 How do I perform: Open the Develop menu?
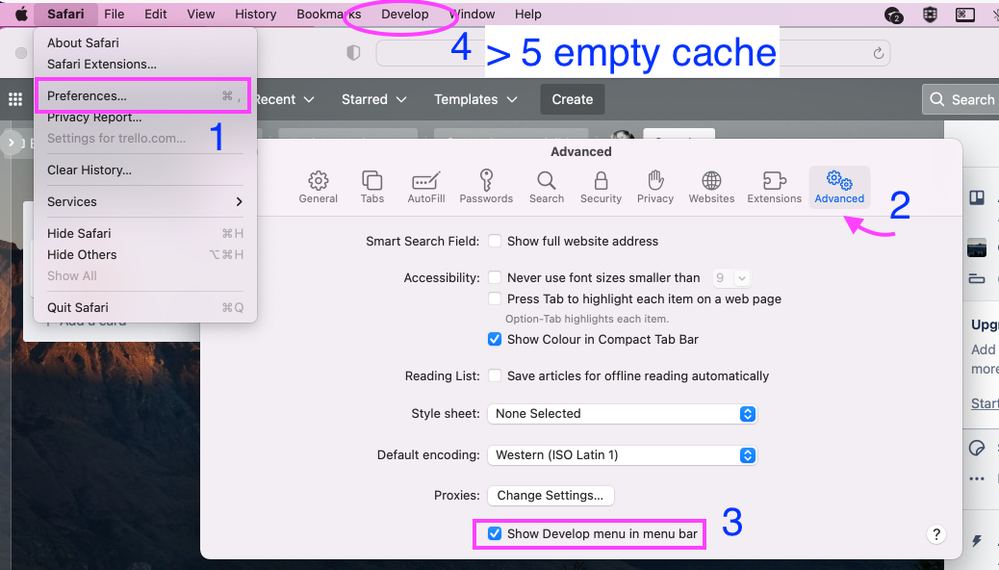pyautogui.click(x=405, y=14)
